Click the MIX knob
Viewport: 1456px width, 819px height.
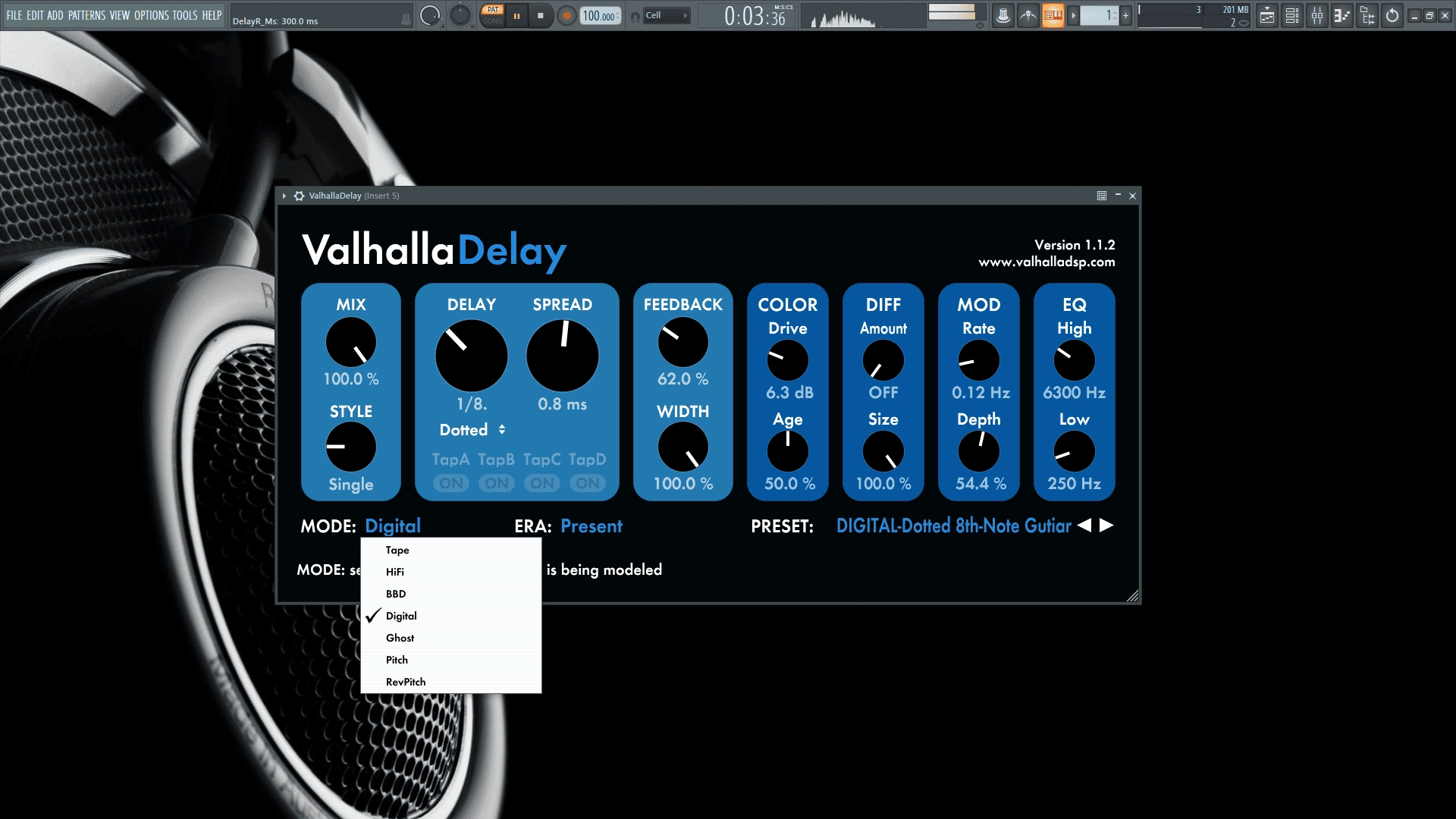pyautogui.click(x=350, y=343)
